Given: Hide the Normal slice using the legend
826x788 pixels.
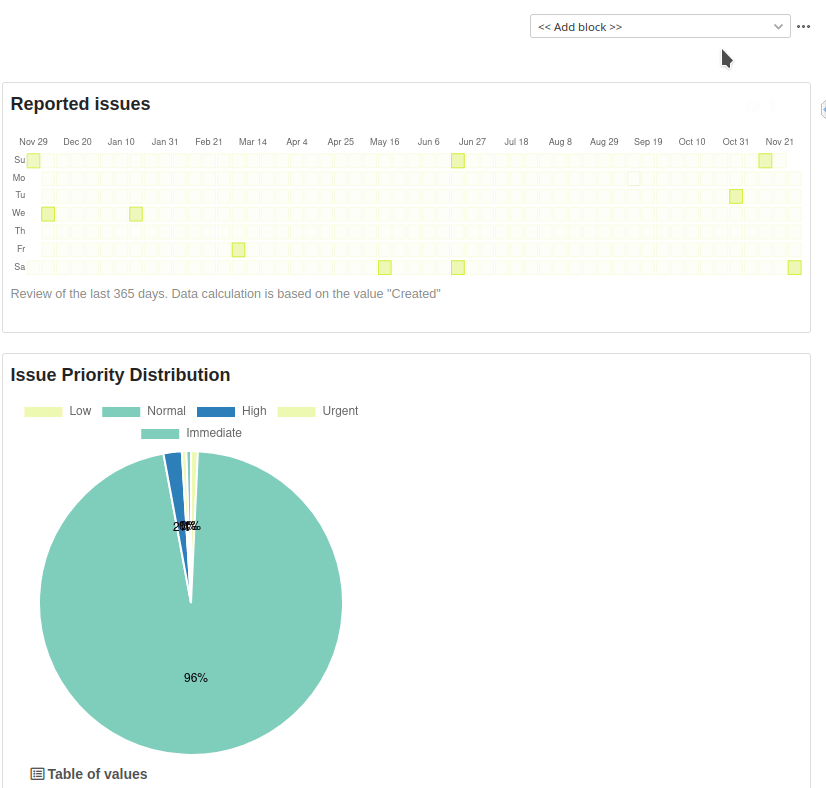Looking at the screenshot, I should pyautogui.click(x=164, y=410).
